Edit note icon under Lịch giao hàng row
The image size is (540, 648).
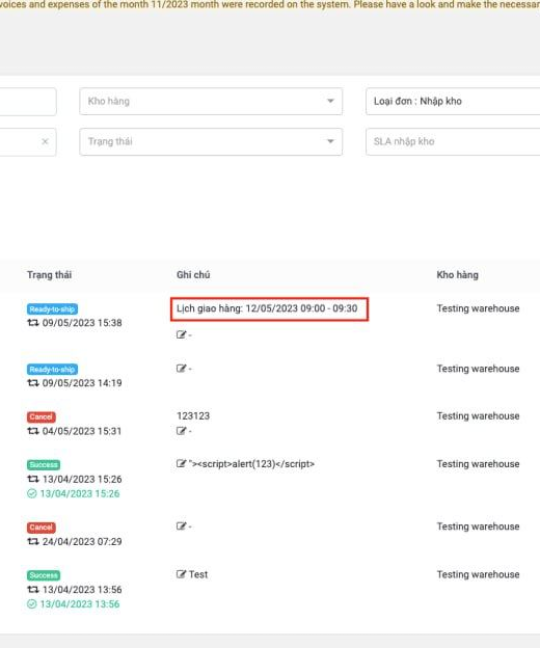tap(181, 334)
